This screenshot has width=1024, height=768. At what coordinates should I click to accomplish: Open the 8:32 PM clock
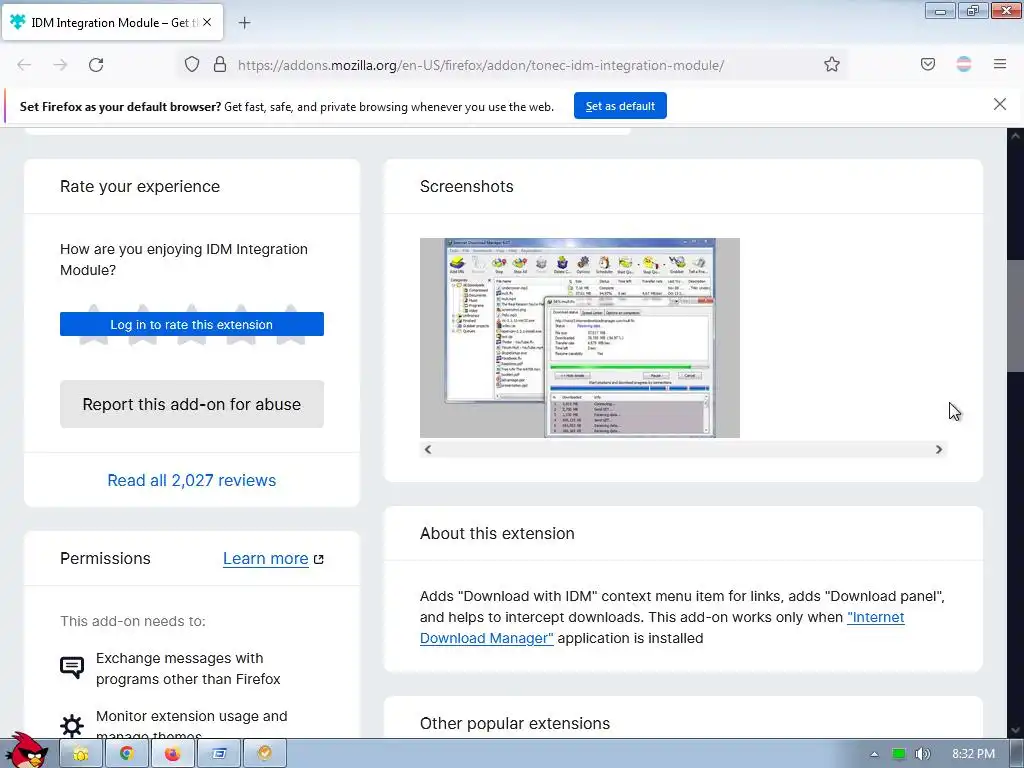click(x=973, y=754)
